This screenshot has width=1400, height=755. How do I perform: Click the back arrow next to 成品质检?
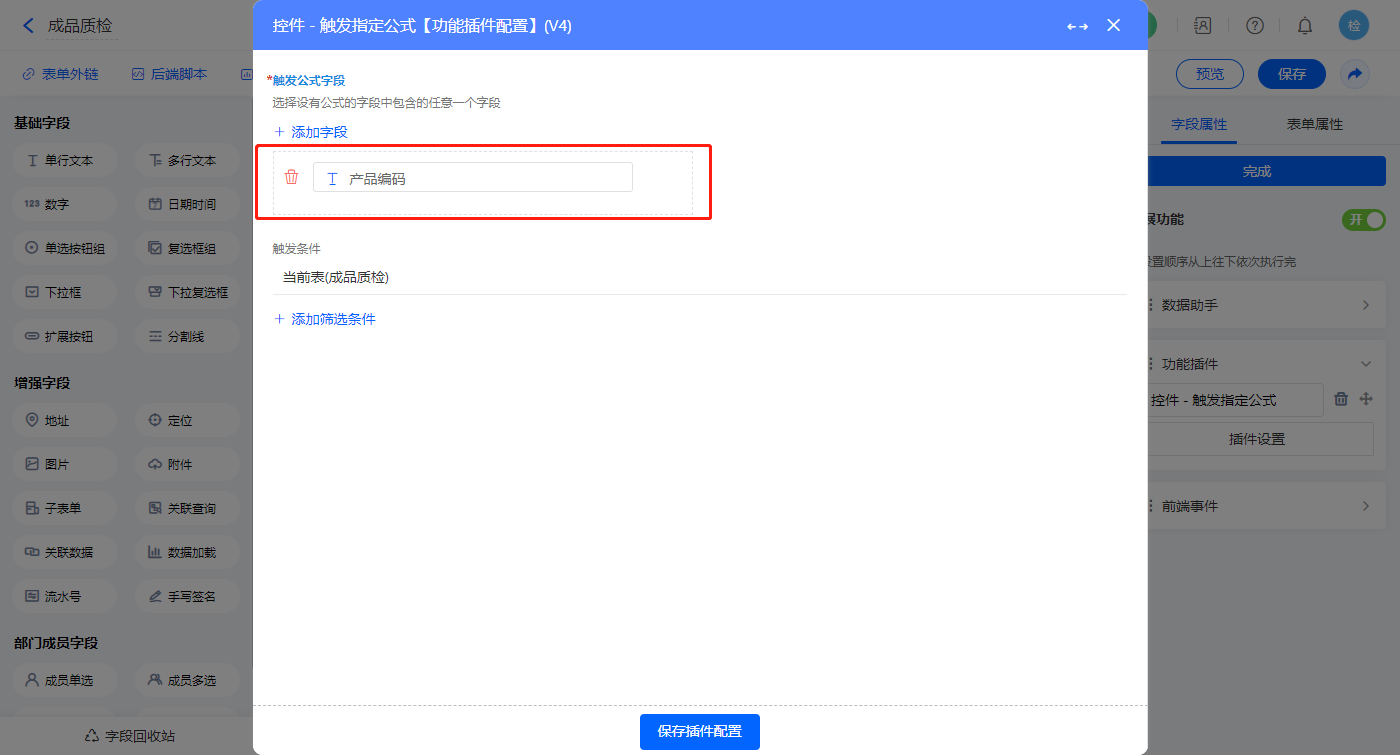coord(28,26)
